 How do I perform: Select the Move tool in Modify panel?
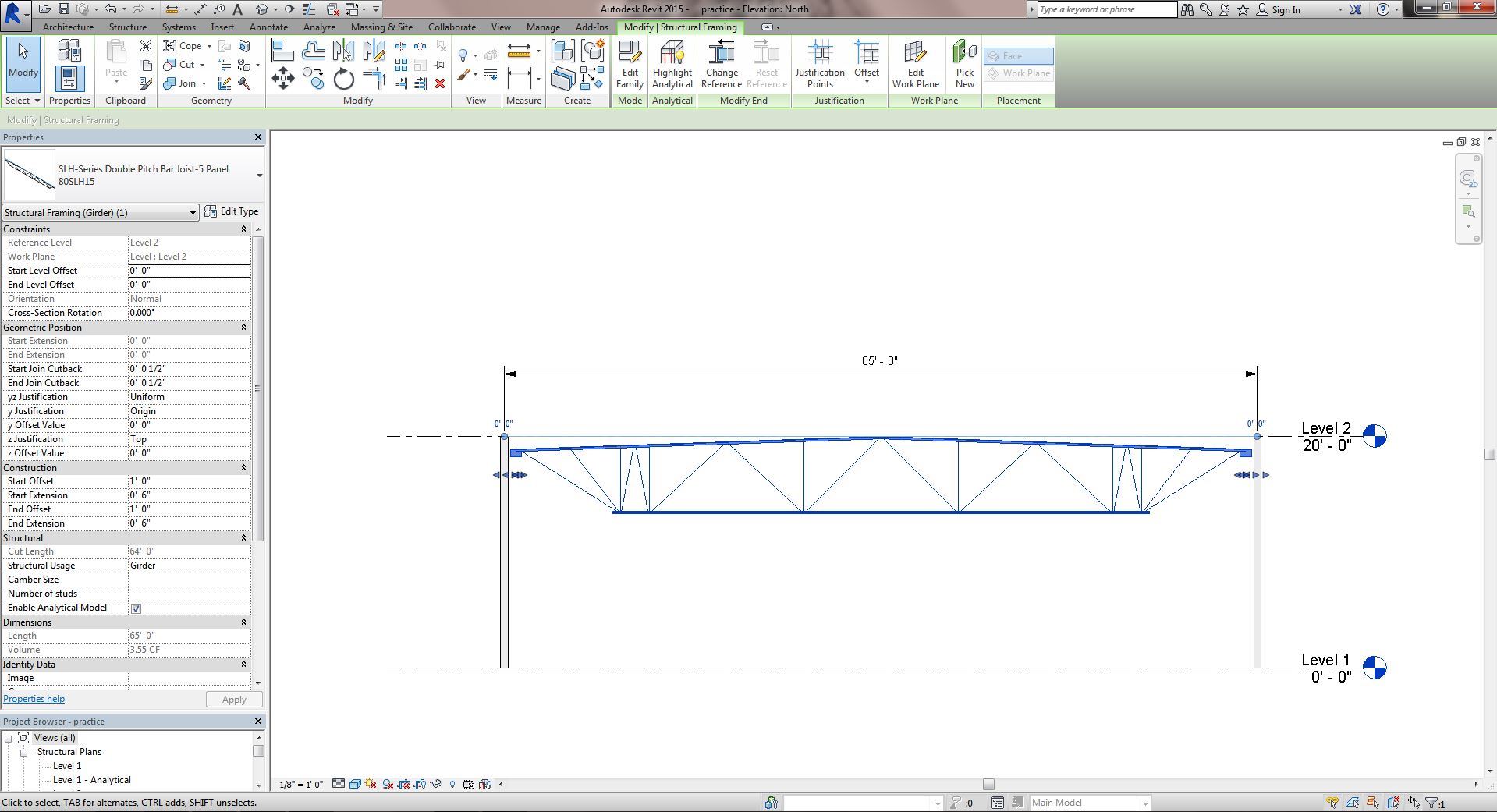tap(282, 79)
